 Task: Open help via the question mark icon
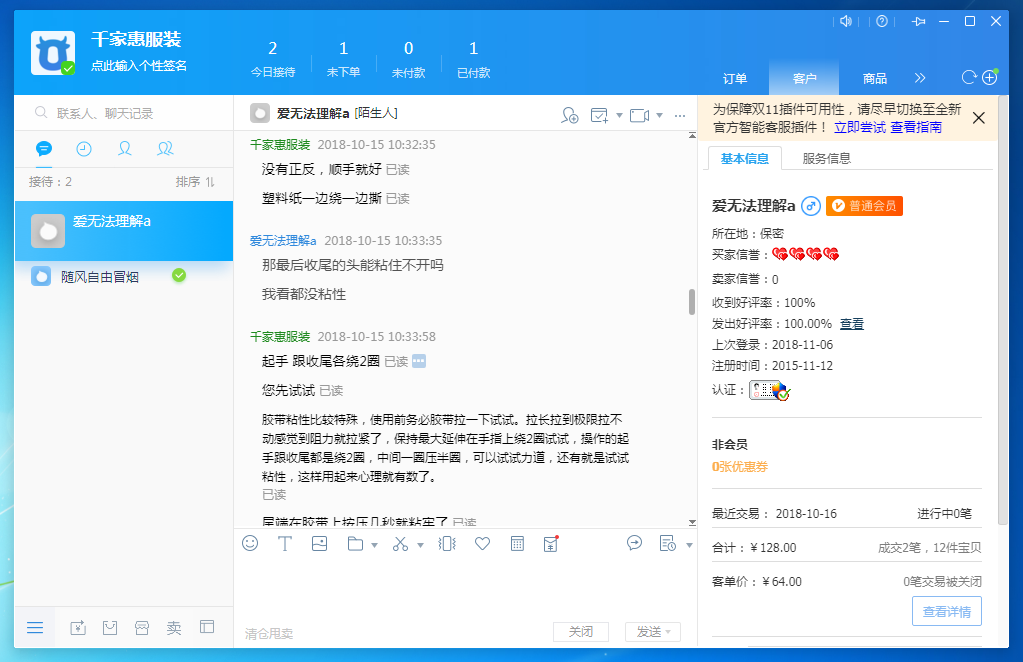tap(882, 22)
